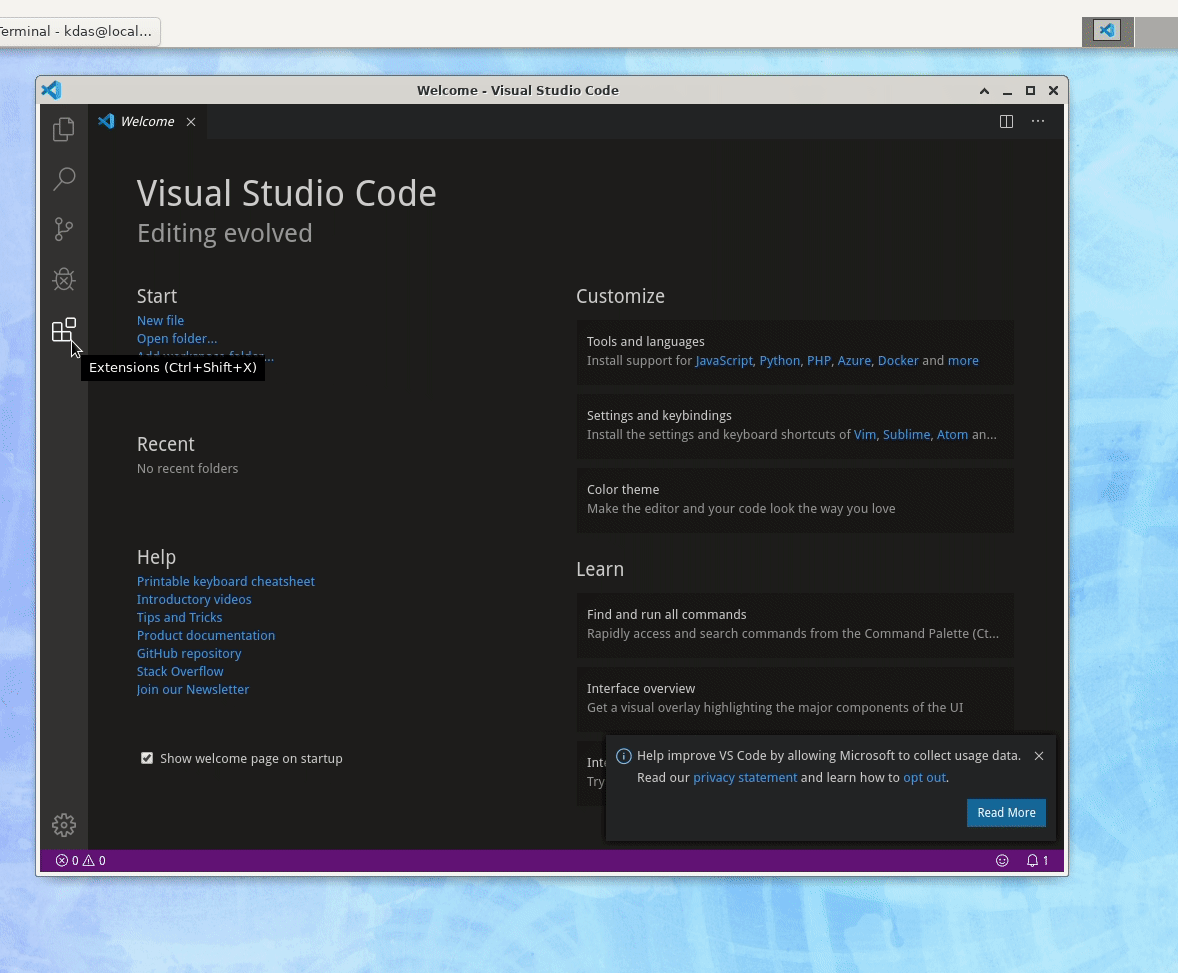The image size is (1178, 973).
Task: Open Introductory videos link
Action: [194, 600]
